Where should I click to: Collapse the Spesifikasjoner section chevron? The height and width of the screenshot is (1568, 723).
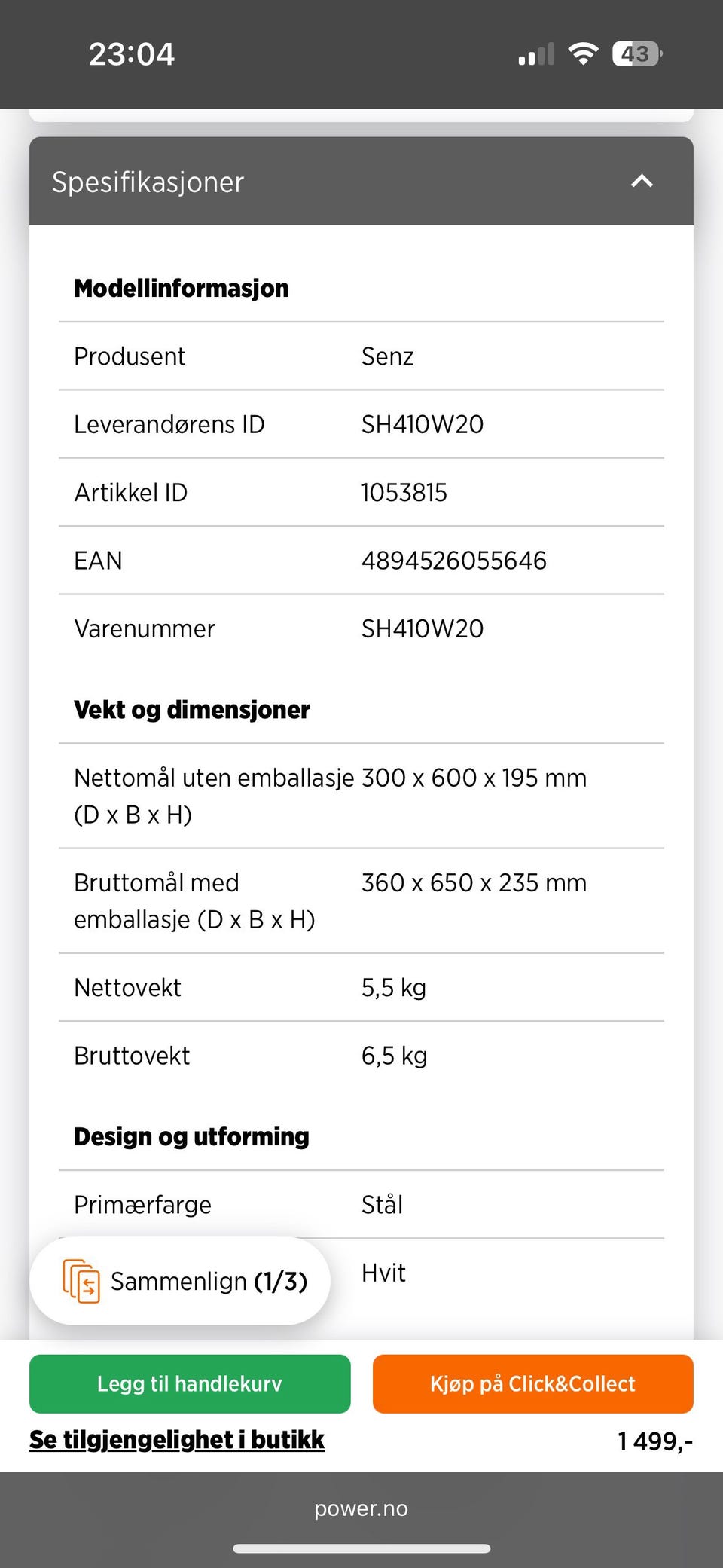[x=642, y=181]
